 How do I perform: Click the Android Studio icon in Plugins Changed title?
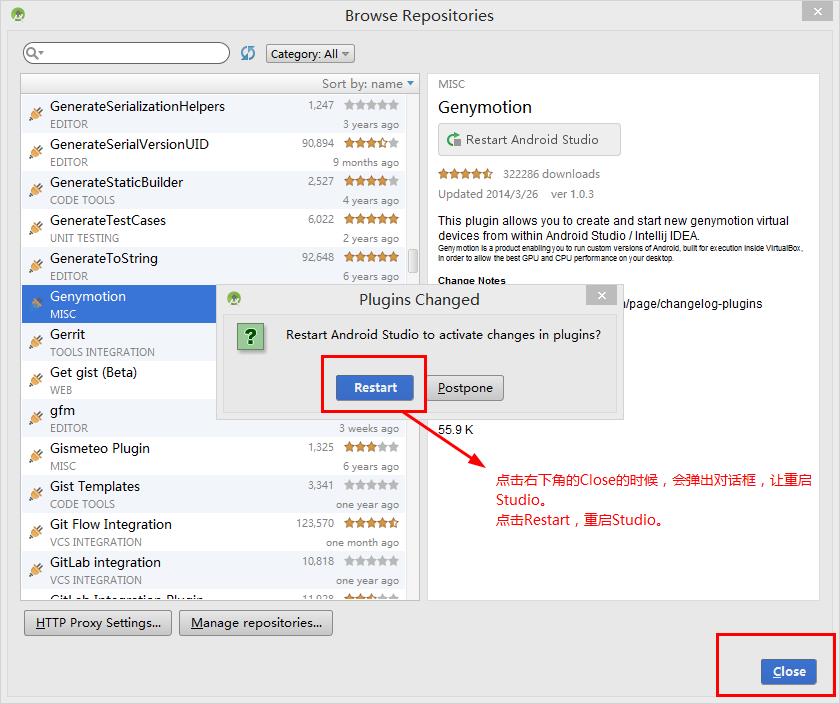coord(234,298)
